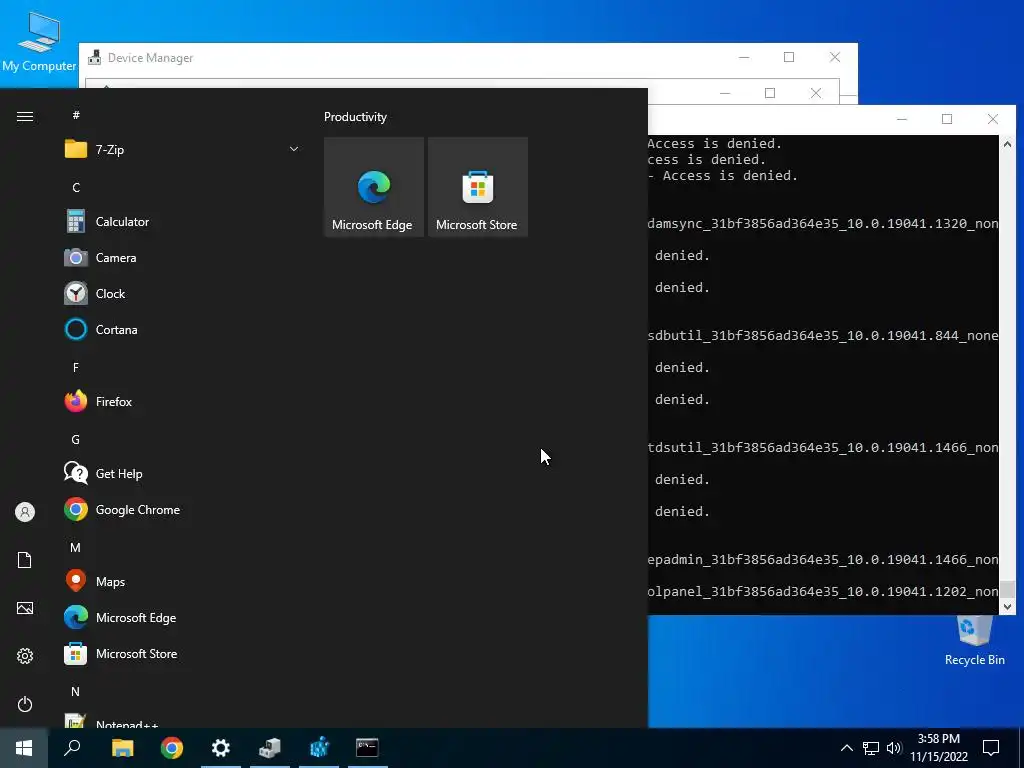Open the 7-Zip folder in app list
1024x768 pixels.
(x=182, y=150)
